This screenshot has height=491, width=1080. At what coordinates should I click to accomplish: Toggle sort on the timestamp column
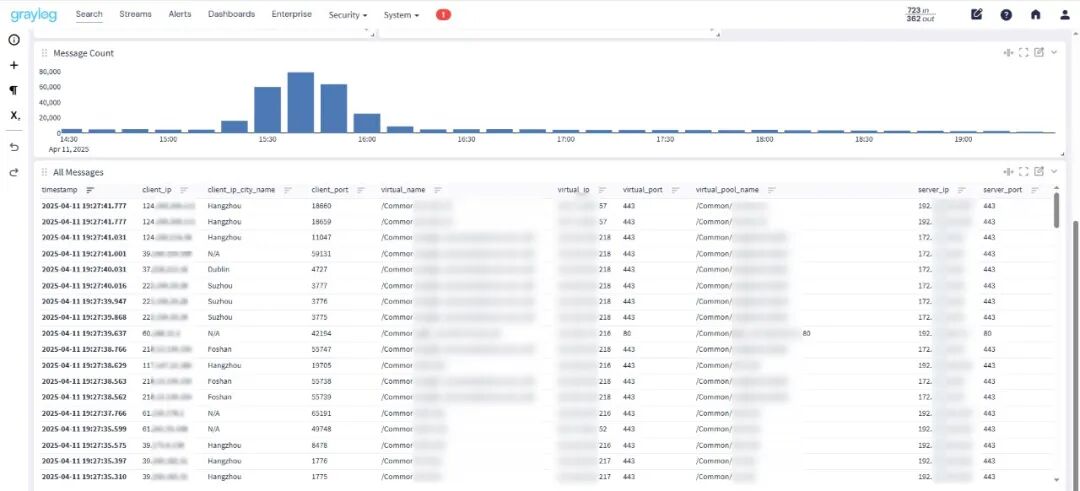(90, 190)
